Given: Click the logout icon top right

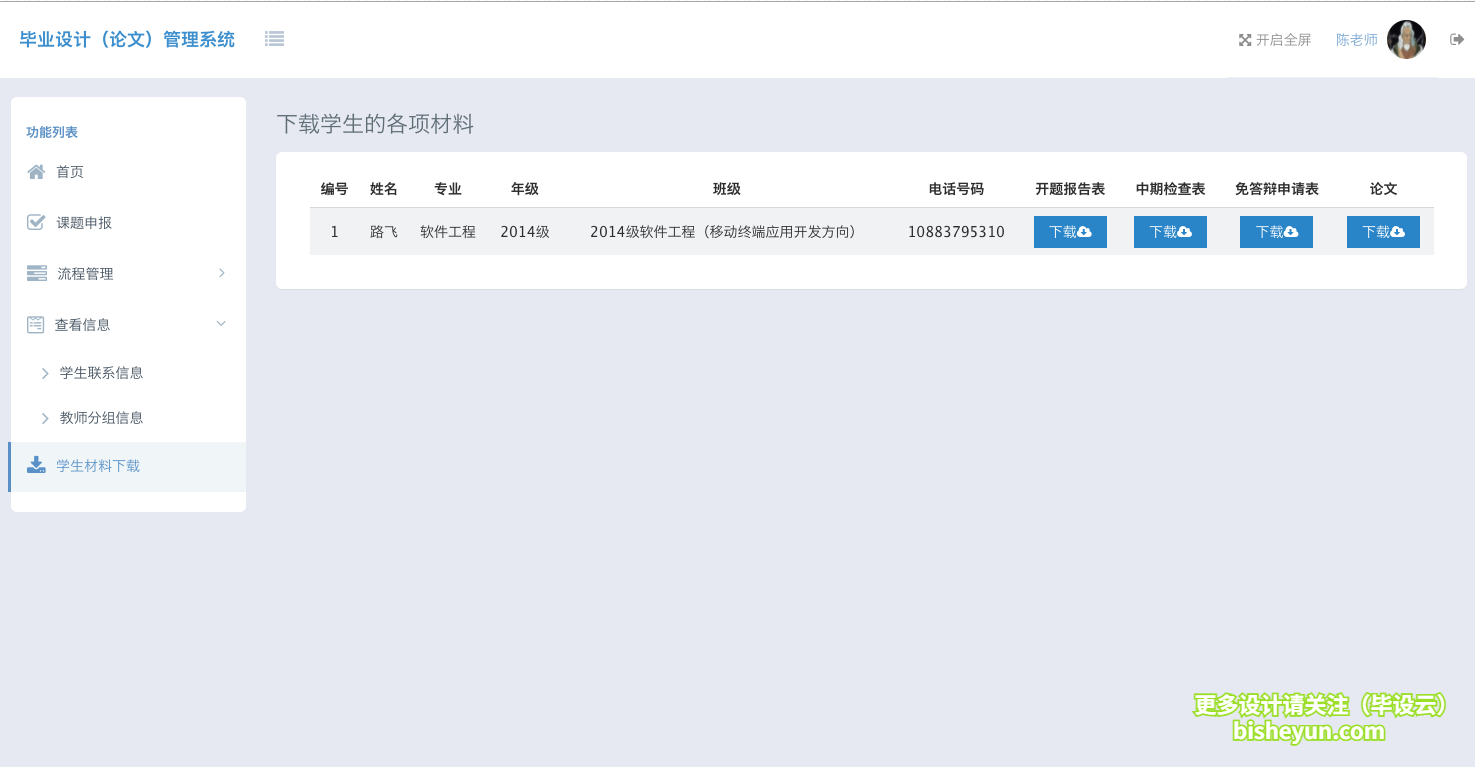Looking at the screenshot, I should (1456, 39).
